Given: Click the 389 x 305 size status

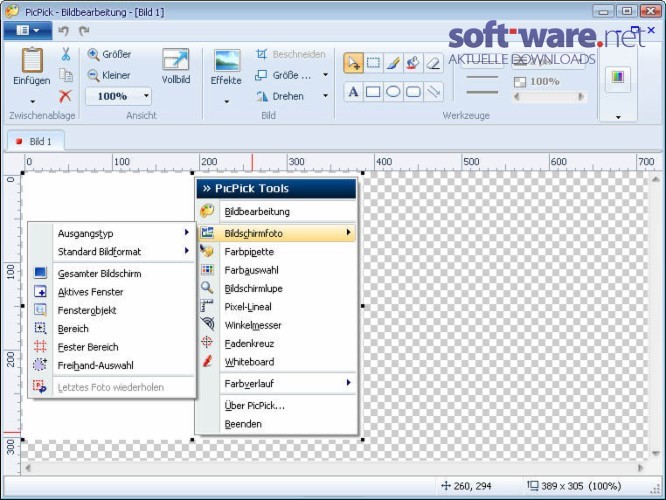Looking at the screenshot, I should 574,486.
